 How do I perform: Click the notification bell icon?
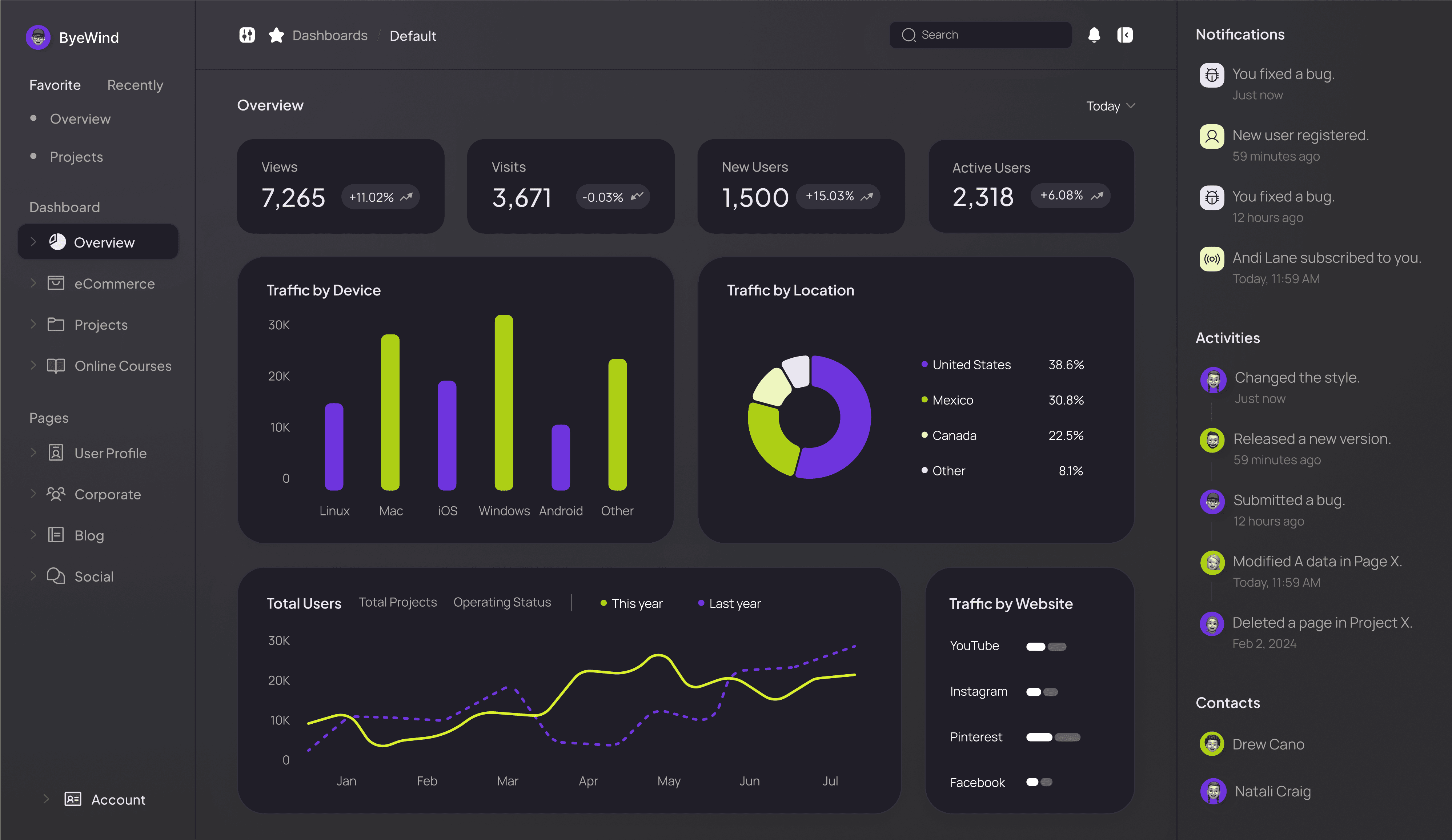pyautogui.click(x=1094, y=35)
